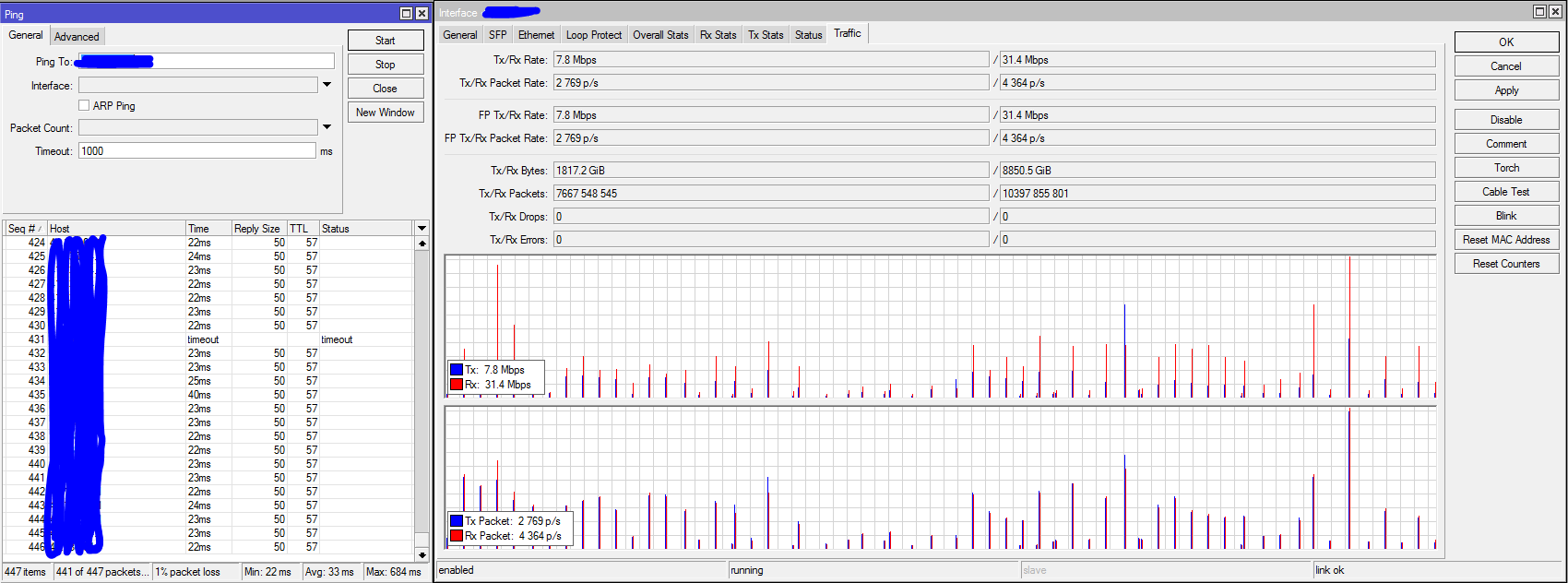Click the red Rx Packet legend swatch
Screen dimensions: 1568x583
(x=457, y=536)
